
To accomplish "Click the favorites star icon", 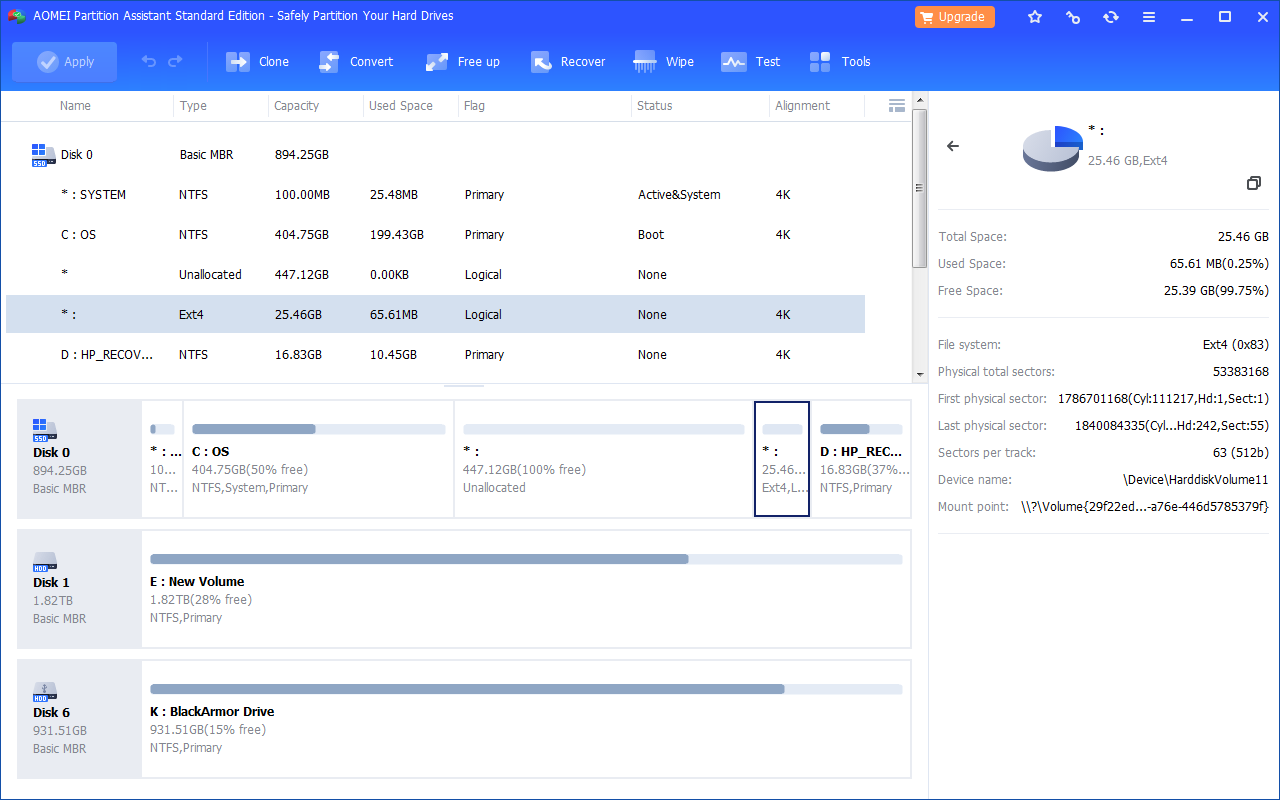I will pos(1035,17).
